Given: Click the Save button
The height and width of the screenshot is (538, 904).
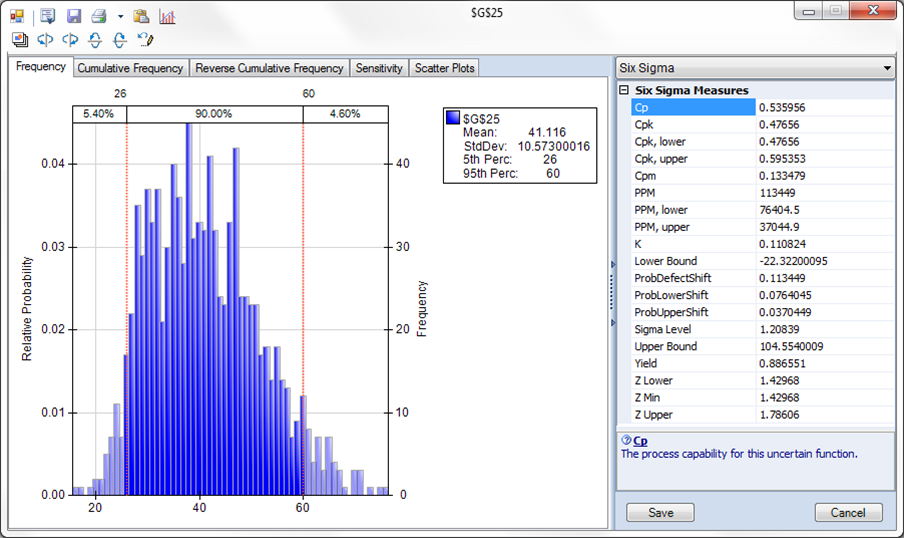Looking at the screenshot, I should 660,512.
